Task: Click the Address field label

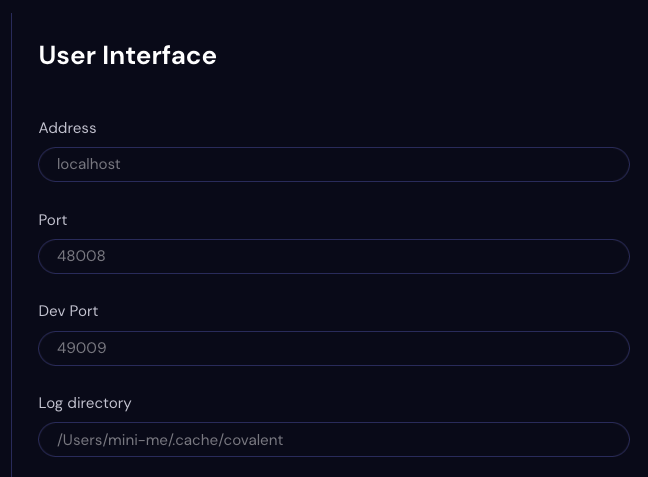Action: [67, 128]
